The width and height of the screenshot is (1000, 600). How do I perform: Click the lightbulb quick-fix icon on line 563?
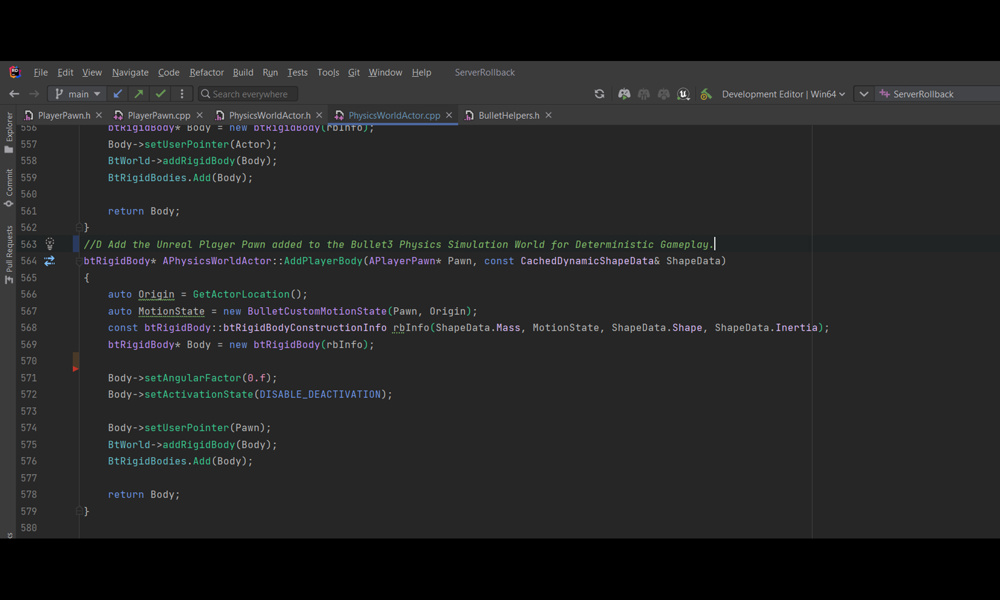tap(49, 244)
